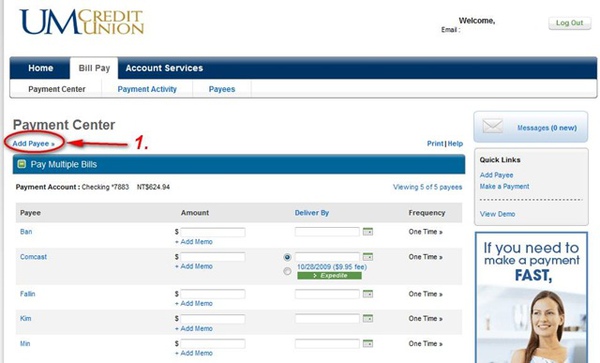
Task: Focus the Comcast amount field
Action: [x=213, y=257]
